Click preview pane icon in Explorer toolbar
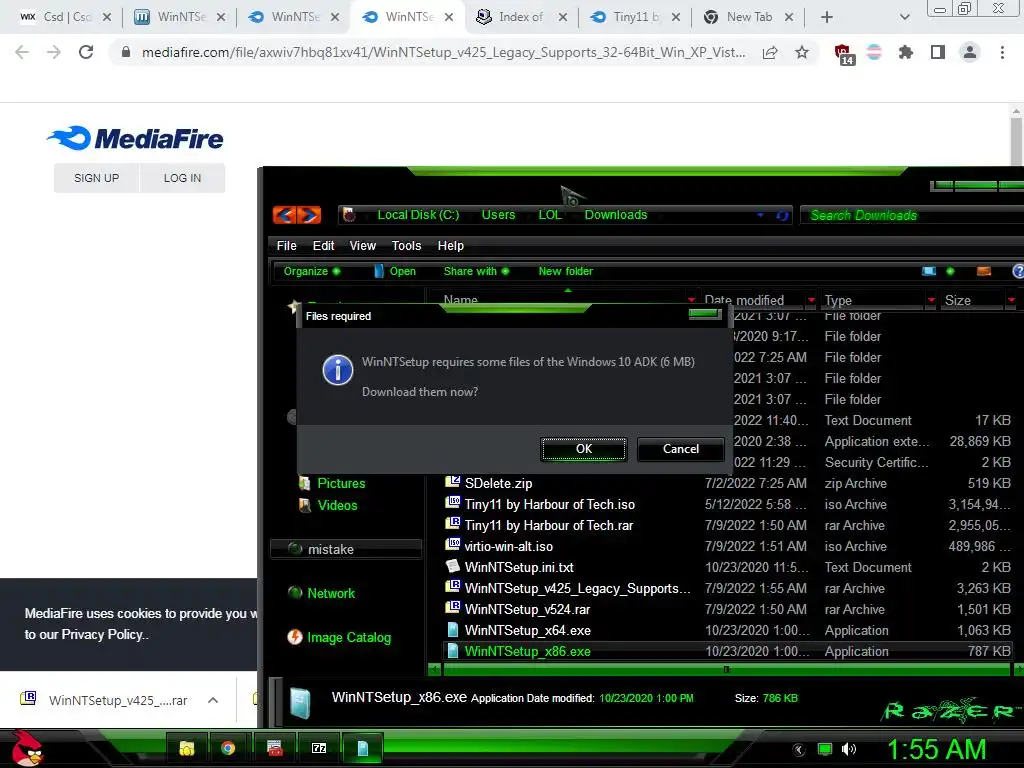The width and height of the screenshot is (1024, 768). click(x=984, y=271)
